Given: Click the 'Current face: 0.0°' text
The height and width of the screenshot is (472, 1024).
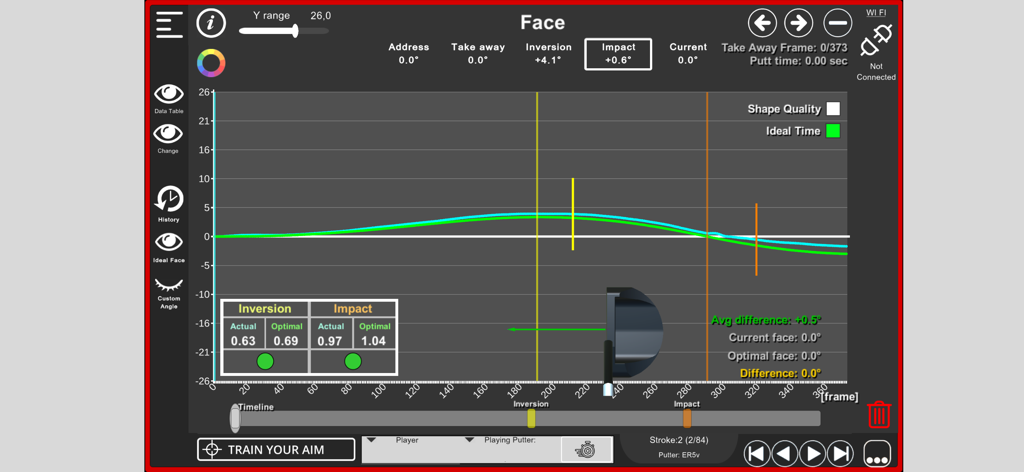Looking at the screenshot, I should (x=775, y=338).
